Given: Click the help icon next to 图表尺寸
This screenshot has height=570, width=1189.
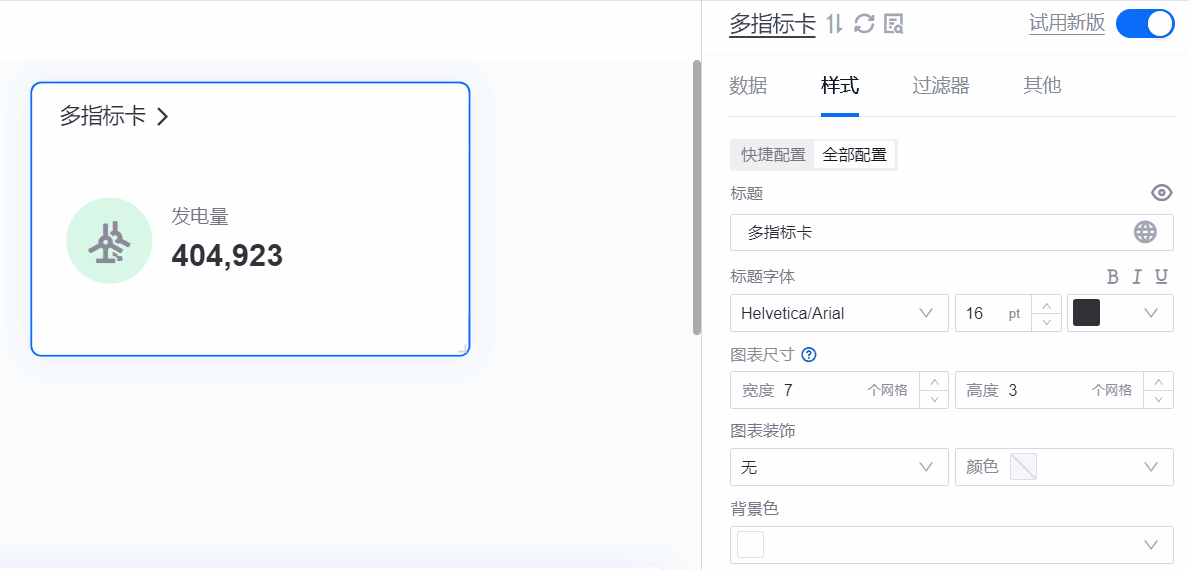Looking at the screenshot, I should point(809,354).
